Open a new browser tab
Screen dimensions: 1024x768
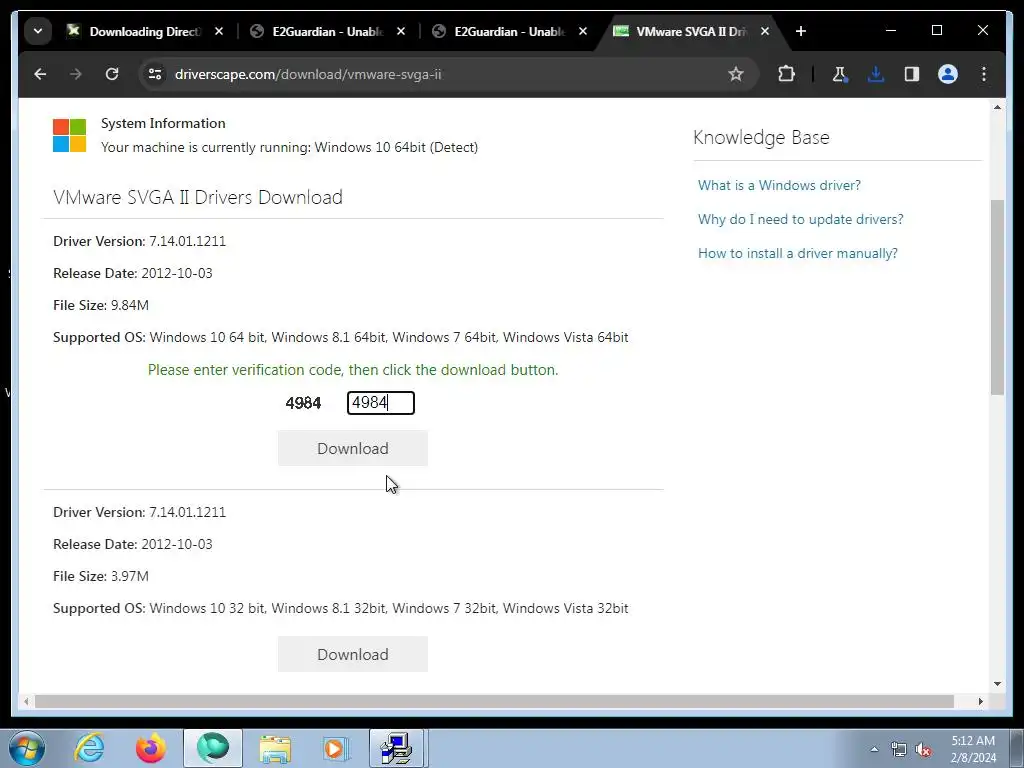[x=801, y=31]
